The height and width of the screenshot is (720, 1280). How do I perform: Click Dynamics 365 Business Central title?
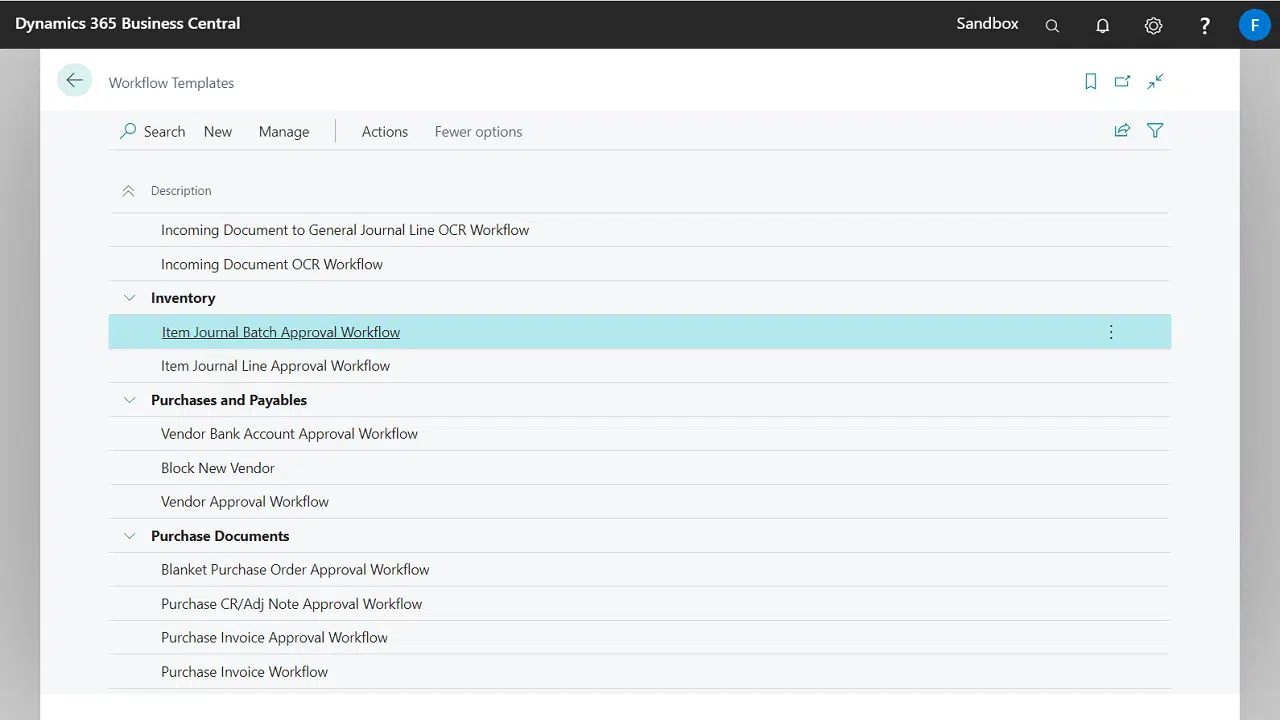(128, 23)
